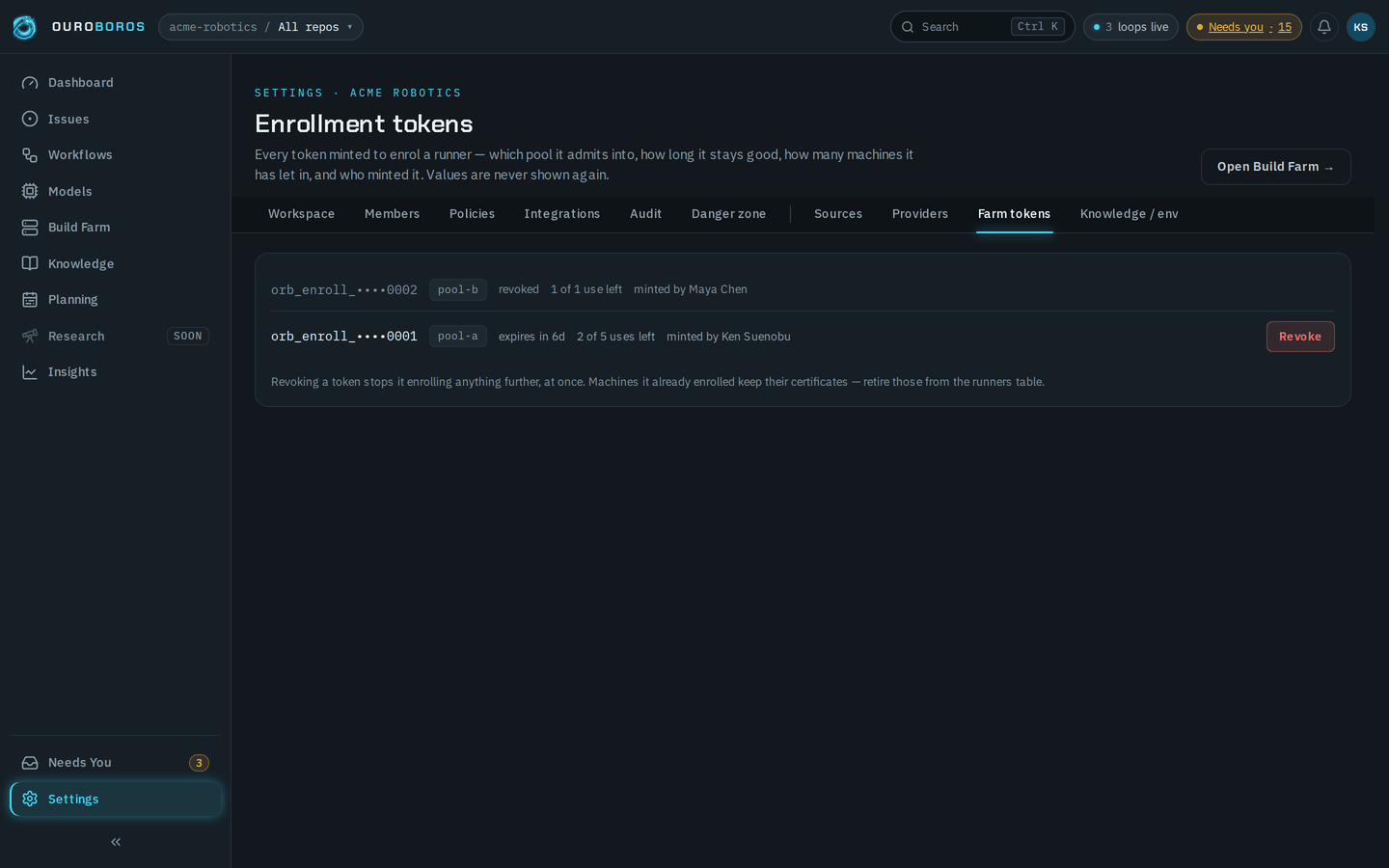Click the pool-a badge
This screenshot has width=1389, height=868.
(458, 337)
